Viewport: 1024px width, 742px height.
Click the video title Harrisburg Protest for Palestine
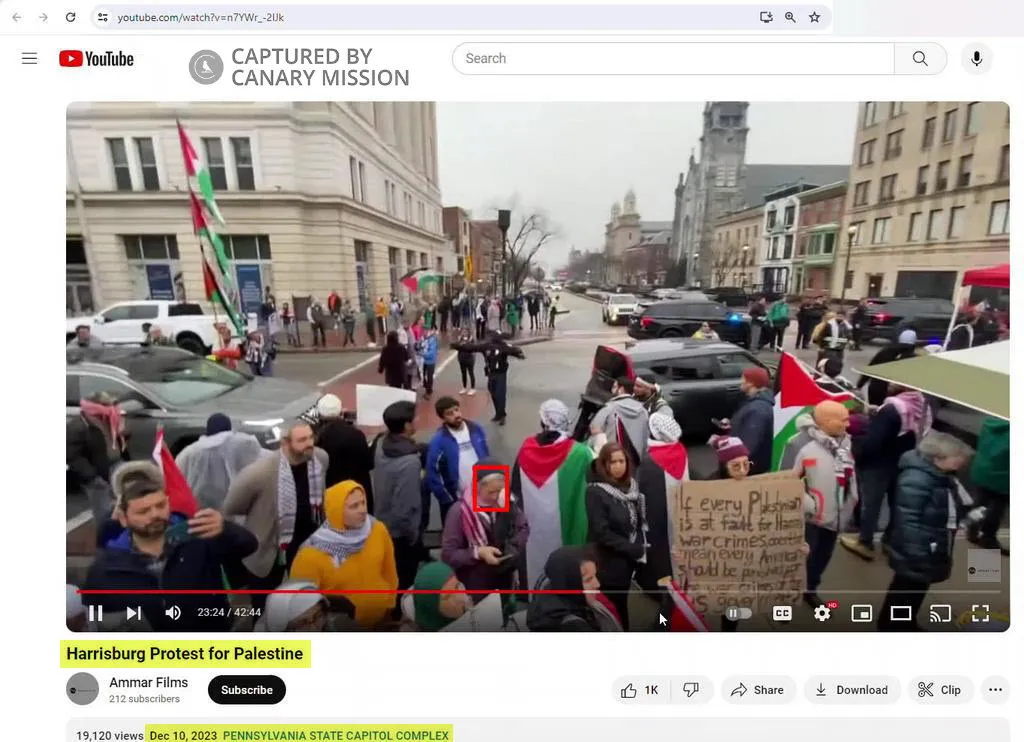[x=185, y=654]
